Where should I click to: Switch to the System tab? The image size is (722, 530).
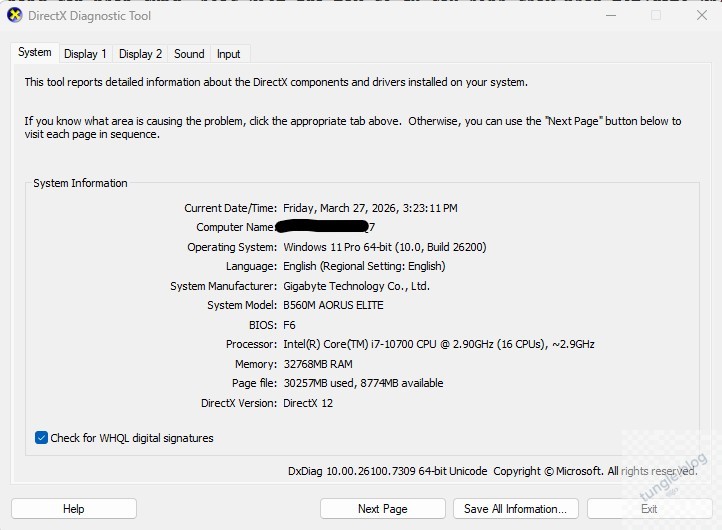click(x=35, y=52)
